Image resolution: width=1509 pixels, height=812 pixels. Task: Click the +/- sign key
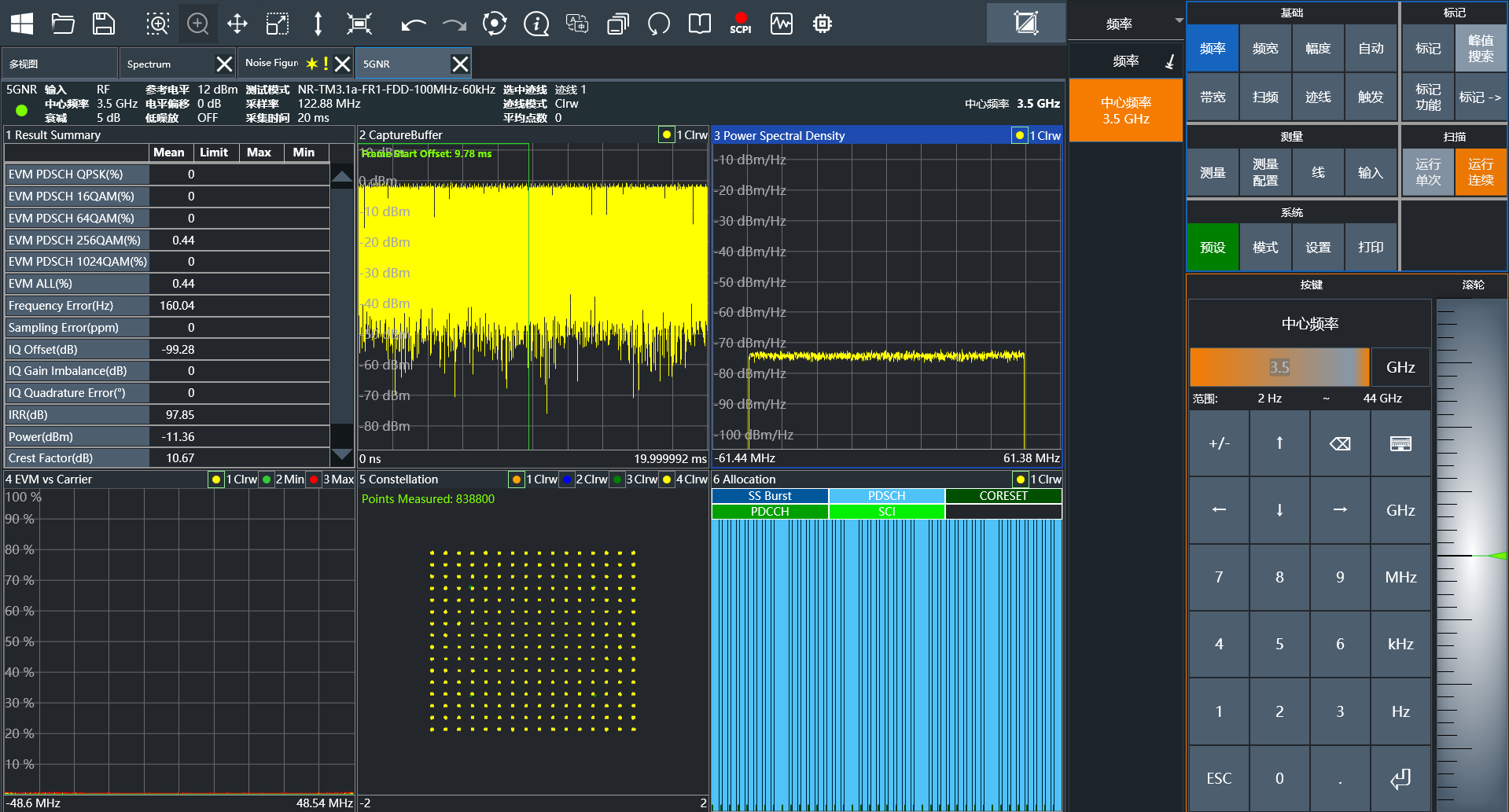pos(1219,444)
